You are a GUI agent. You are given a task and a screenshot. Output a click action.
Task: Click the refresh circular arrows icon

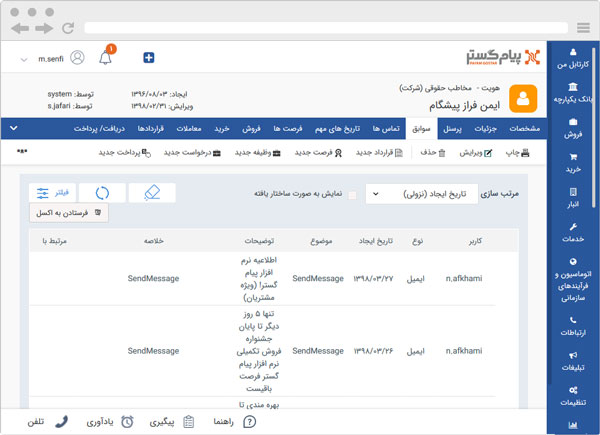click(x=101, y=193)
